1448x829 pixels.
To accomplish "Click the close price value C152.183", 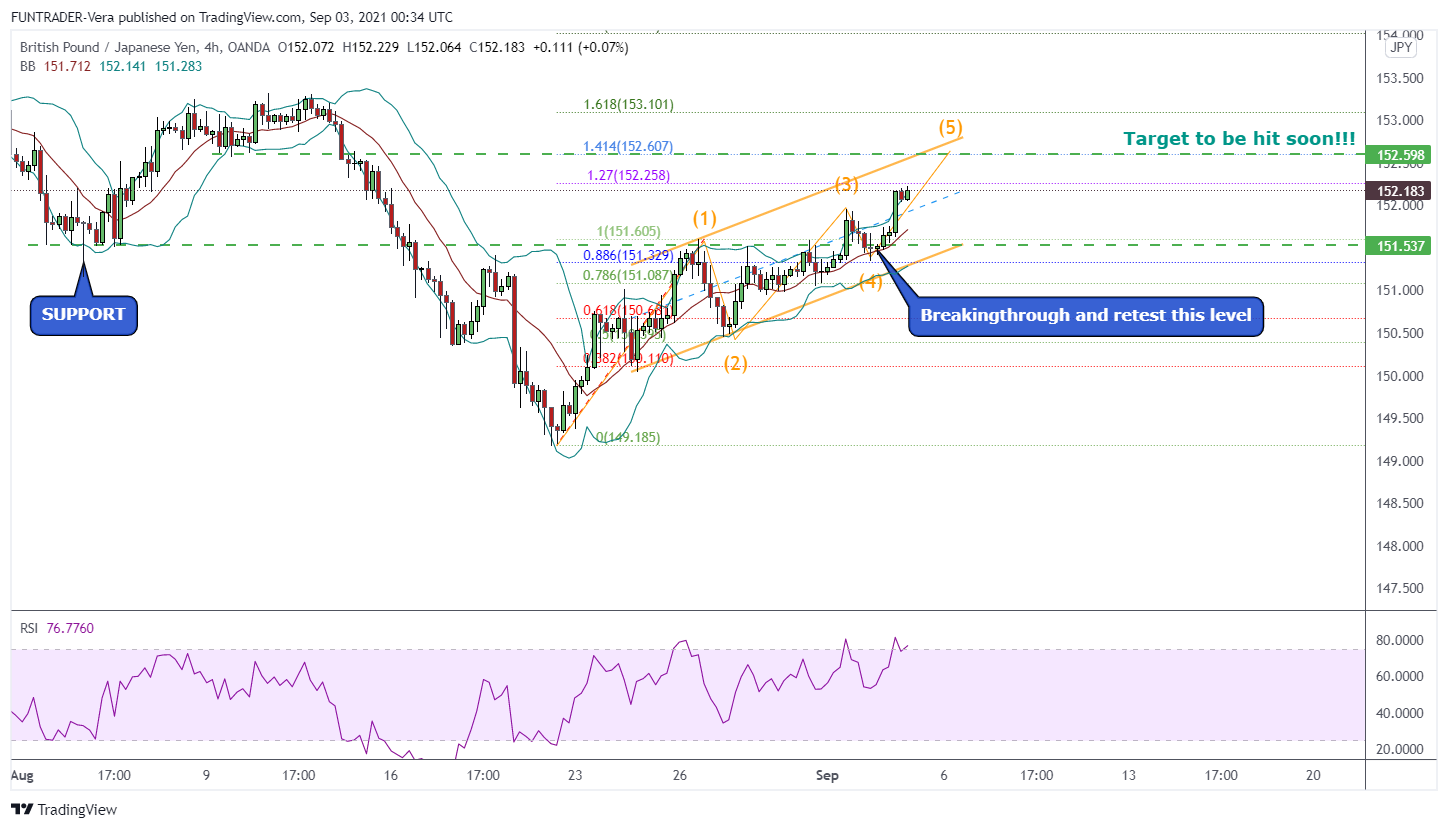I will point(498,47).
